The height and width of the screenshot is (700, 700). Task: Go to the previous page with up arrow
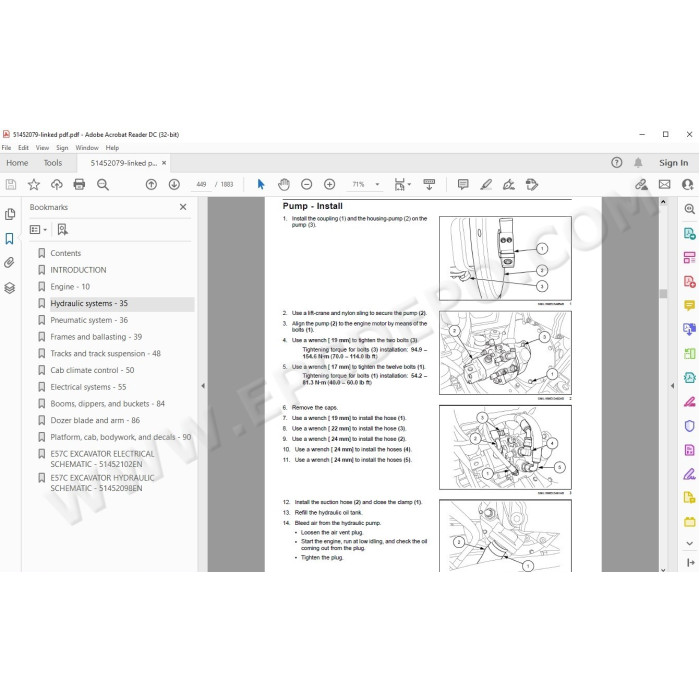[151, 184]
